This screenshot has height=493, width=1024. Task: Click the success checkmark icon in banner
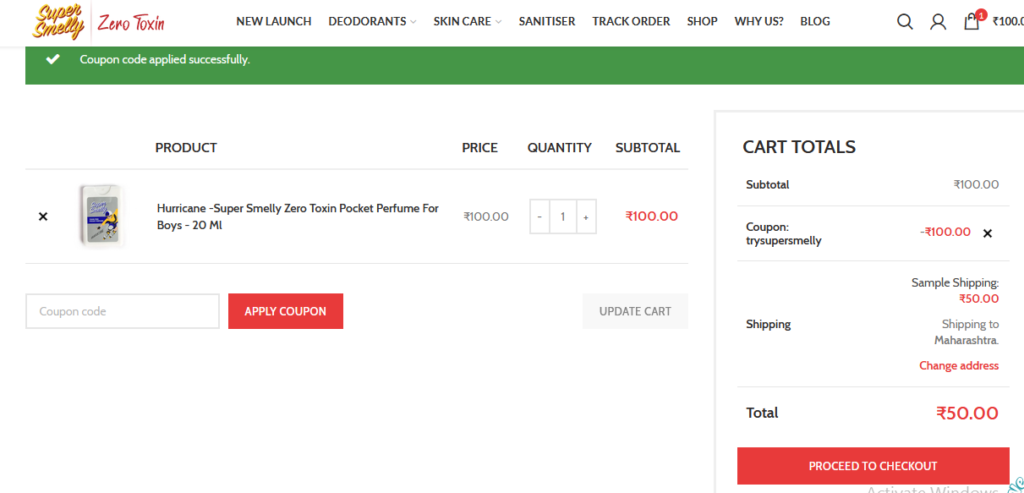pos(53,59)
